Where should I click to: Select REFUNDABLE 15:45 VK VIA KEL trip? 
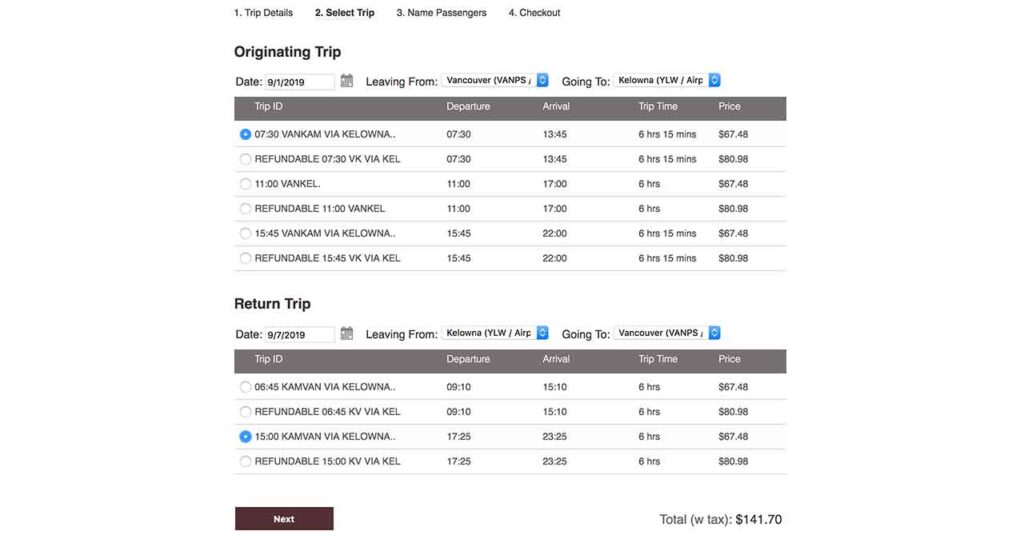pyautogui.click(x=246, y=258)
